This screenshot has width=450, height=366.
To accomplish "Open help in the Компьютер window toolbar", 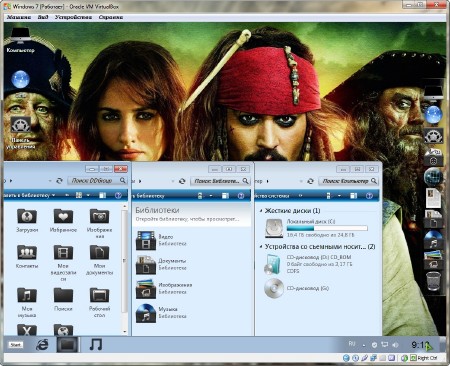I will tap(369, 196).
